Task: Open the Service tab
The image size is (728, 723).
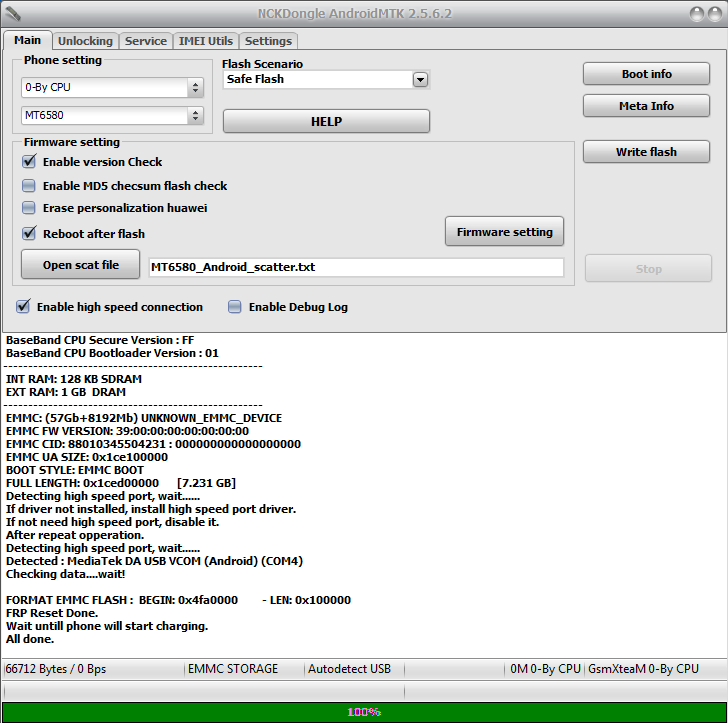Action: click(146, 41)
